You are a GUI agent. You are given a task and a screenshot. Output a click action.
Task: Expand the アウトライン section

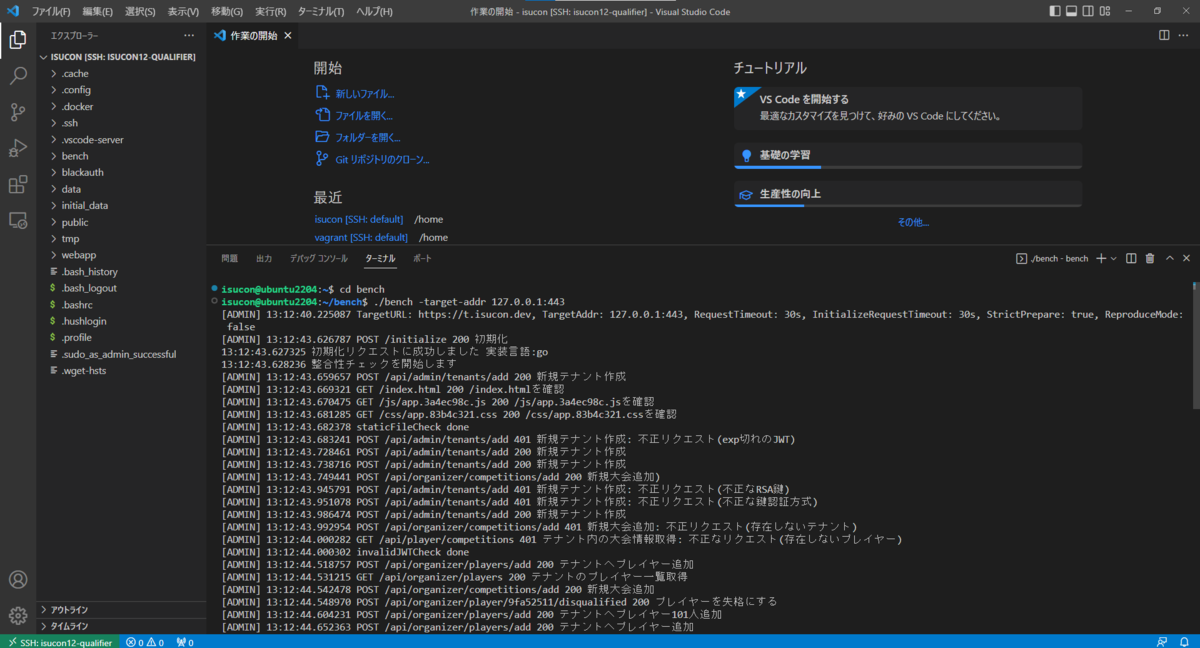click(x=121, y=610)
